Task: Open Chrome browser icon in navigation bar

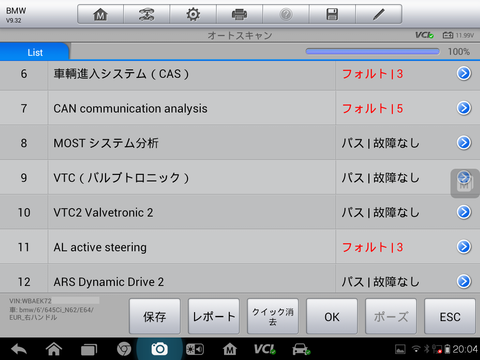Action: 124,349
